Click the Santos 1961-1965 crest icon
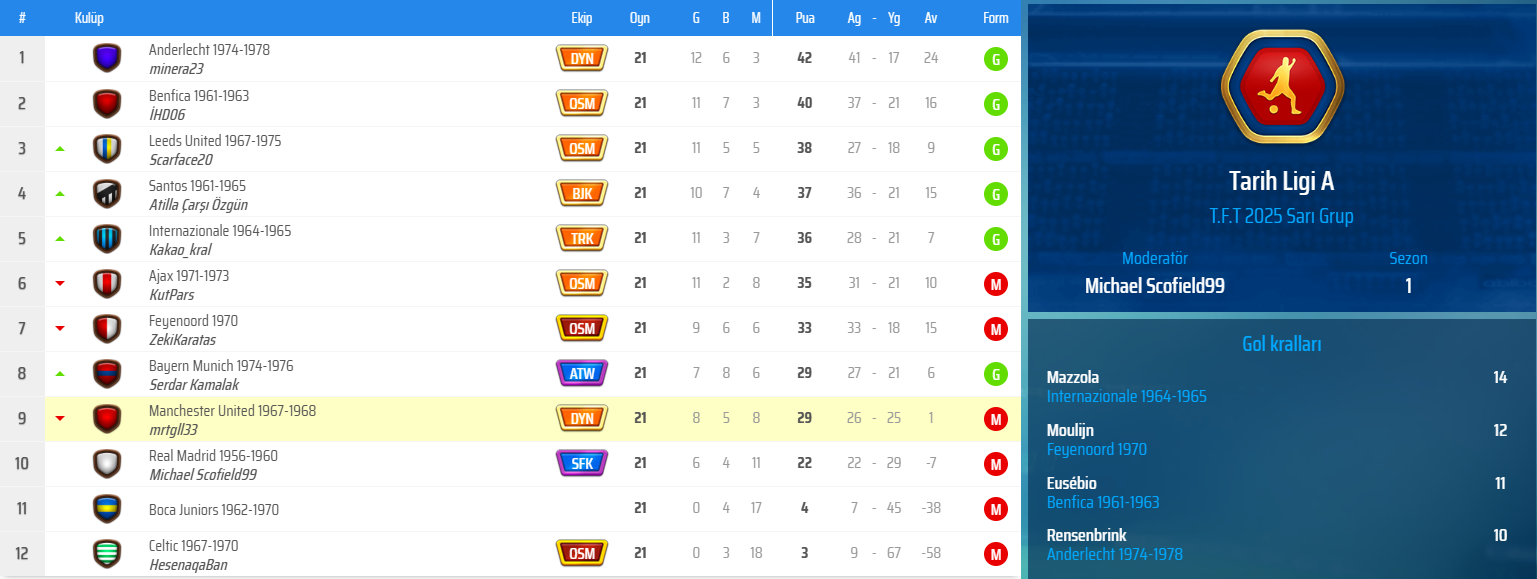Screen dimensions: 1537x579 point(107,194)
